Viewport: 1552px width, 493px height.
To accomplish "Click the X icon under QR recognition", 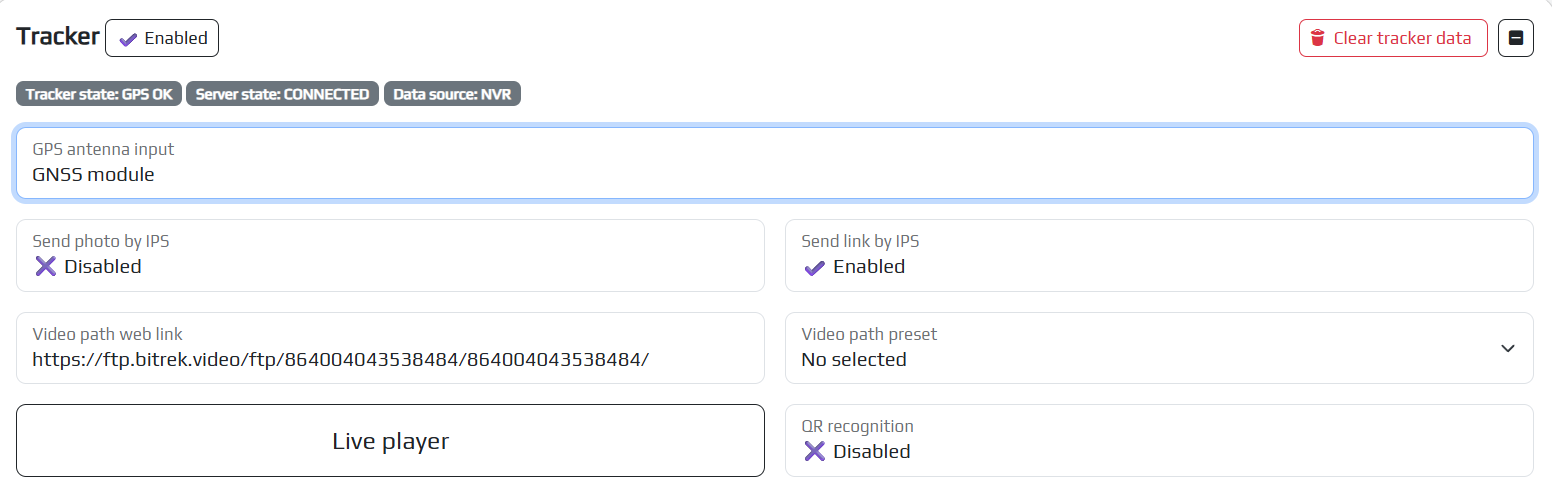I will [x=814, y=451].
